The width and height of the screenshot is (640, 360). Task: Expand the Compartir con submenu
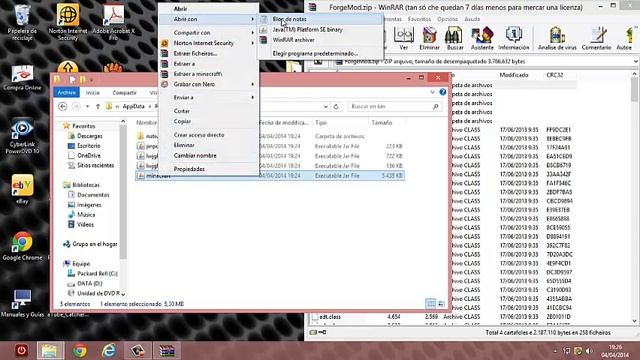[x=209, y=32]
